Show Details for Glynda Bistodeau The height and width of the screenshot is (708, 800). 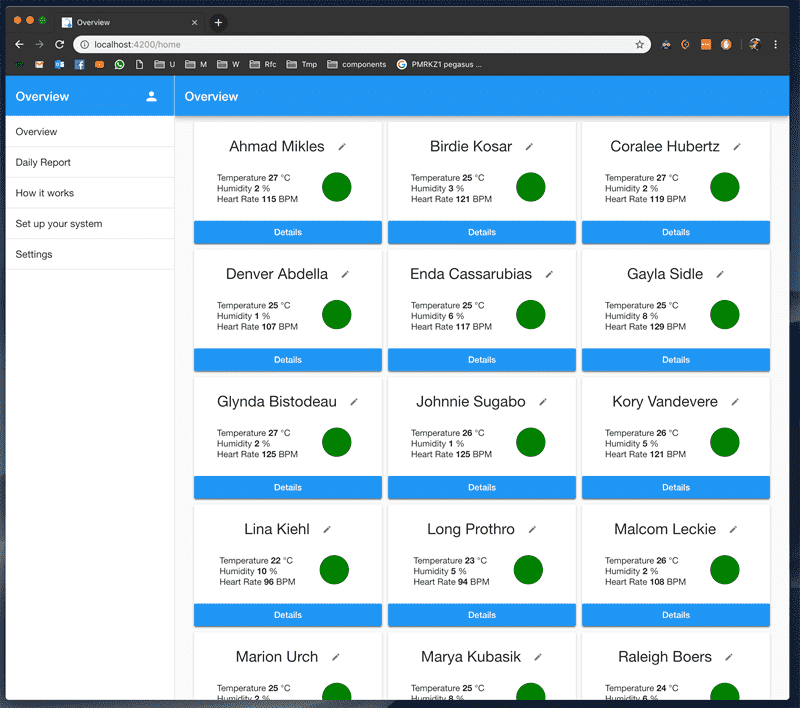tap(288, 487)
